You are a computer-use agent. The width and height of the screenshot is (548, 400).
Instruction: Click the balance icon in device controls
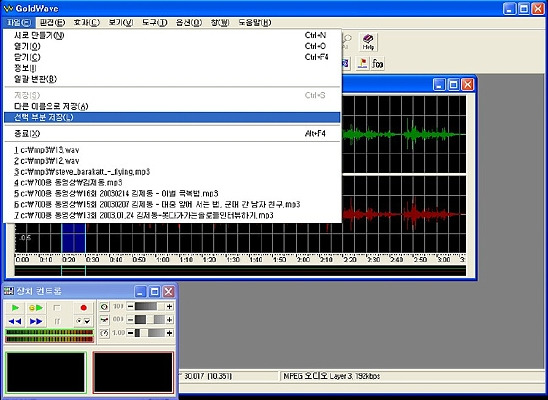(104, 320)
